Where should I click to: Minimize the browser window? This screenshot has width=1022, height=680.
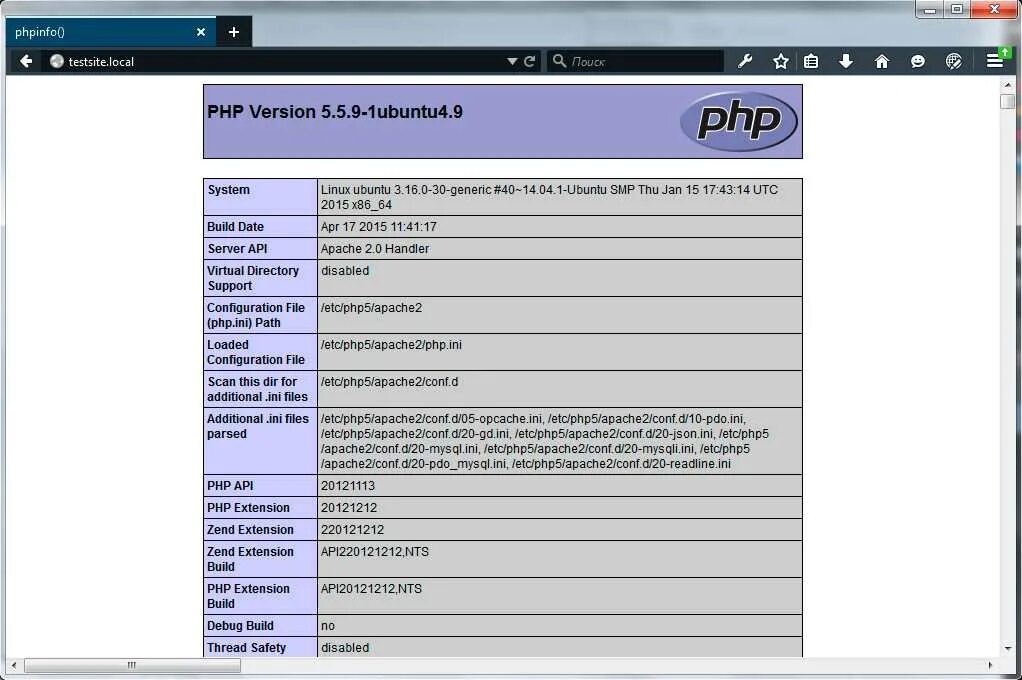tap(930, 9)
